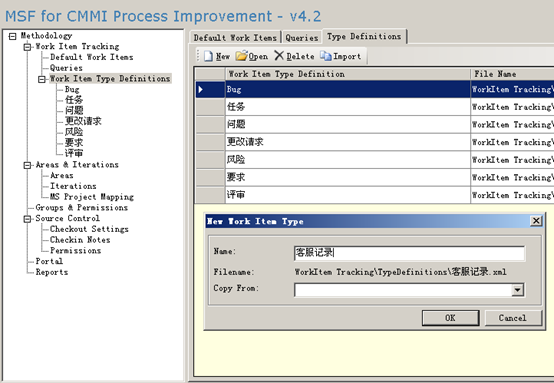This screenshot has width=554, height=383.
Task: Collapse the Areas & Iterations node
Action: tap(27, 165)
